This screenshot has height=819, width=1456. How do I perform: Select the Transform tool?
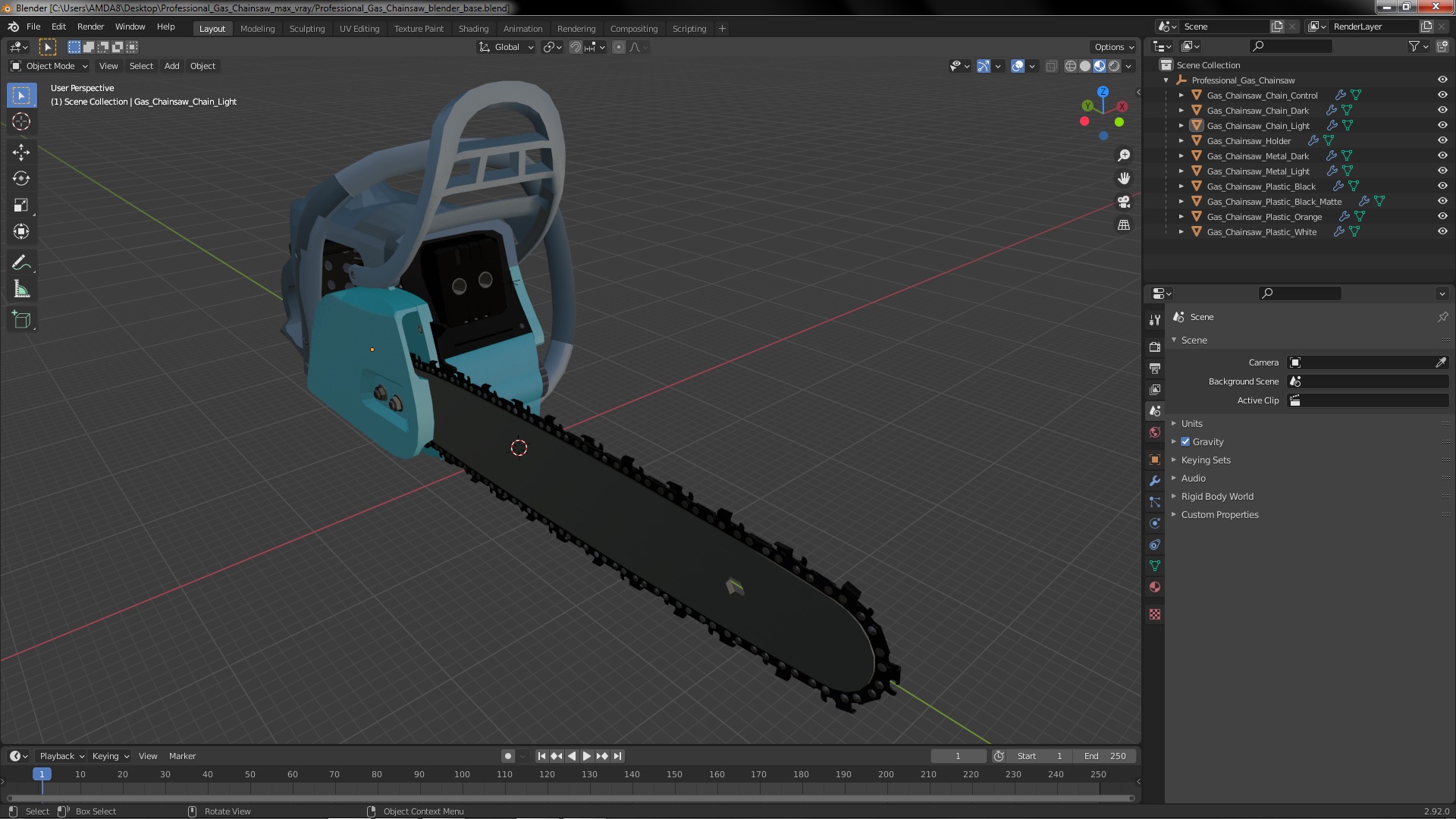[21, 232]
